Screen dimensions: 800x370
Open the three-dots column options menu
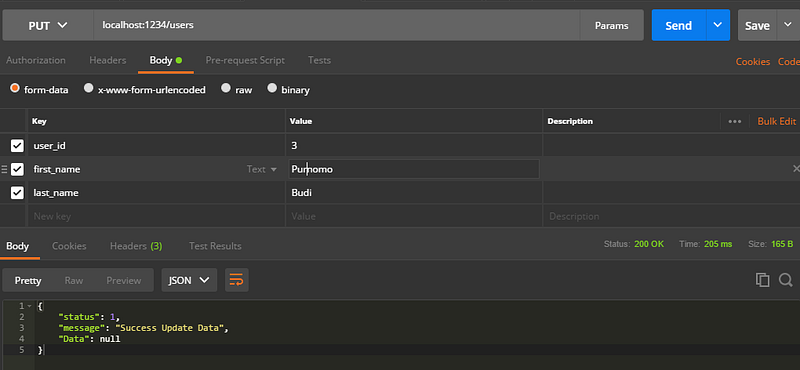(x=735, y=121)
